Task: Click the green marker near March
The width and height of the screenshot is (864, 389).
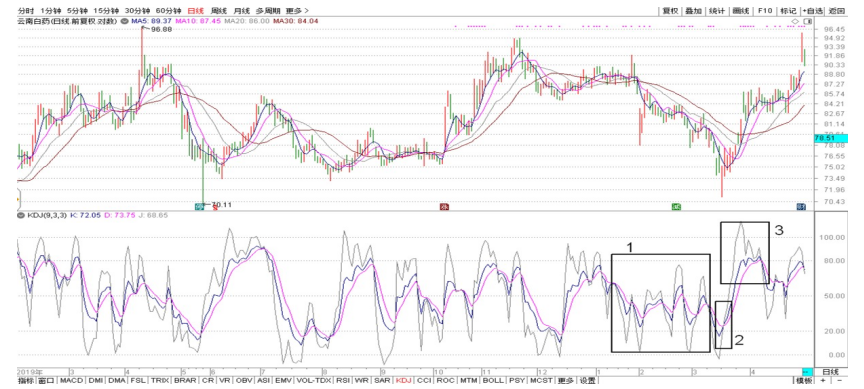Action: (676, 206)
